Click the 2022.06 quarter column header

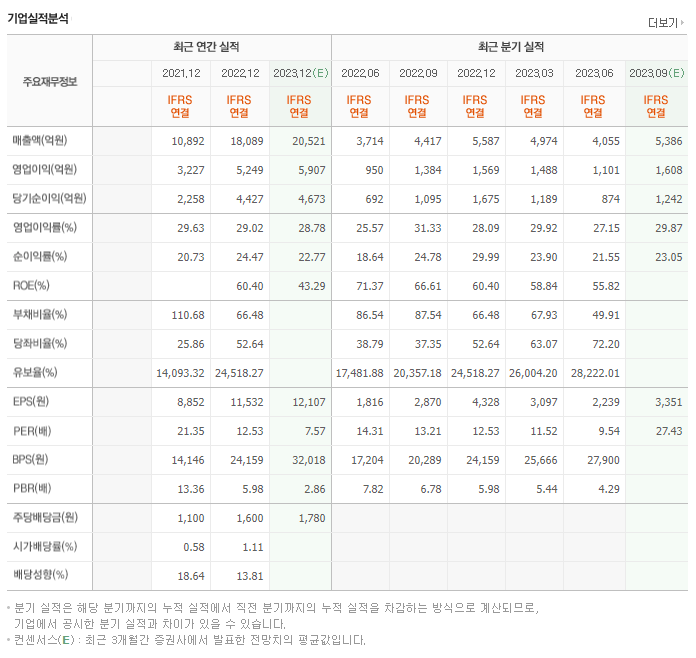[360, 73]
